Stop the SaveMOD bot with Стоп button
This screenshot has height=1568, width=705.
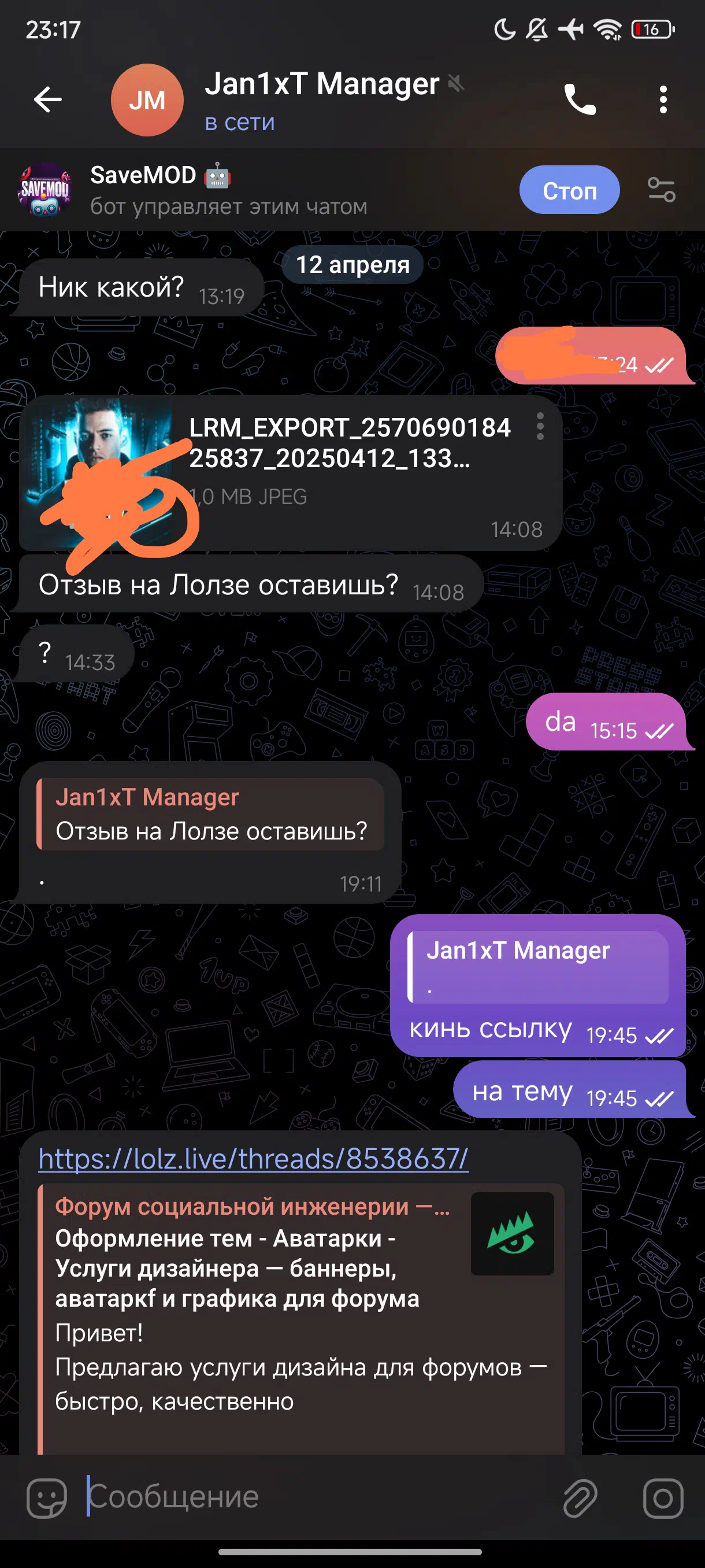[x=569, y=190]
